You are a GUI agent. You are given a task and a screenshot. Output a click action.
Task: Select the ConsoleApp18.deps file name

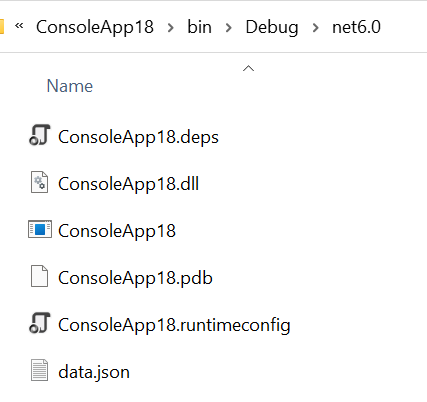click(x=138, y=137)
